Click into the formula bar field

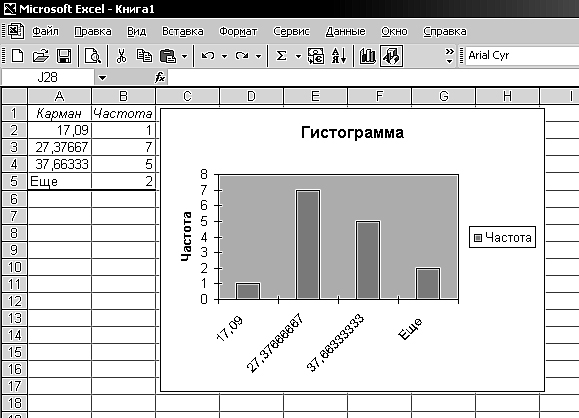pos(373,78)
